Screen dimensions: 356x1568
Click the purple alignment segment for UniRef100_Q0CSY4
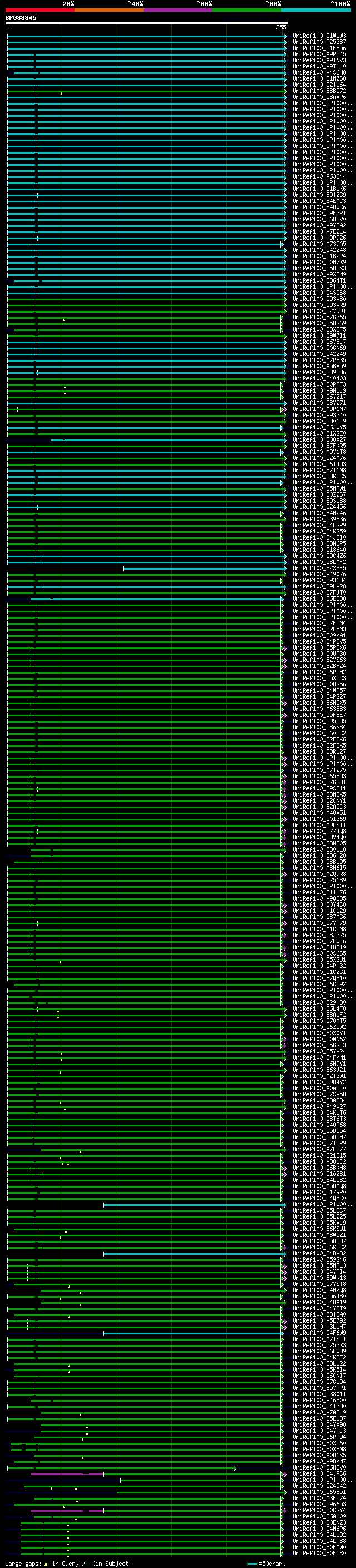(67, 1510)
